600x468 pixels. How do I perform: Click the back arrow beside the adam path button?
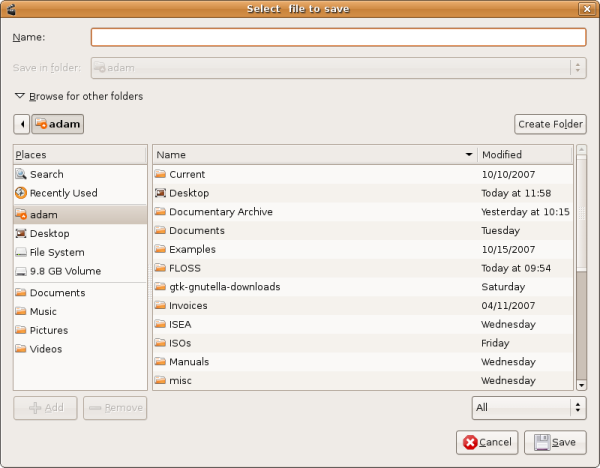tap(22, 124)
